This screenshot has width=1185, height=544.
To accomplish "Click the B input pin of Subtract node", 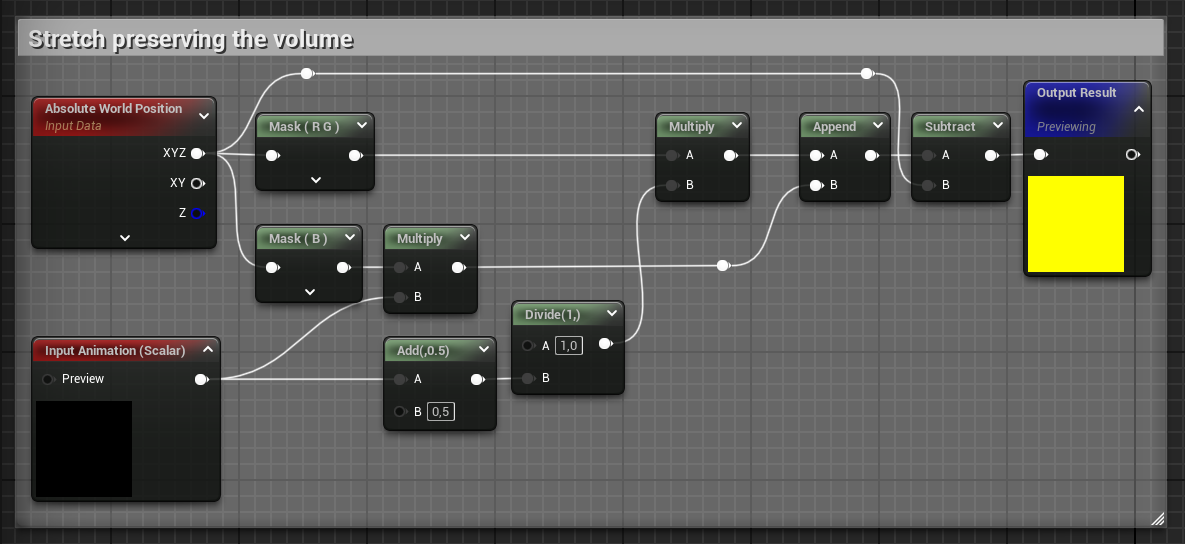I will point(928,185).
